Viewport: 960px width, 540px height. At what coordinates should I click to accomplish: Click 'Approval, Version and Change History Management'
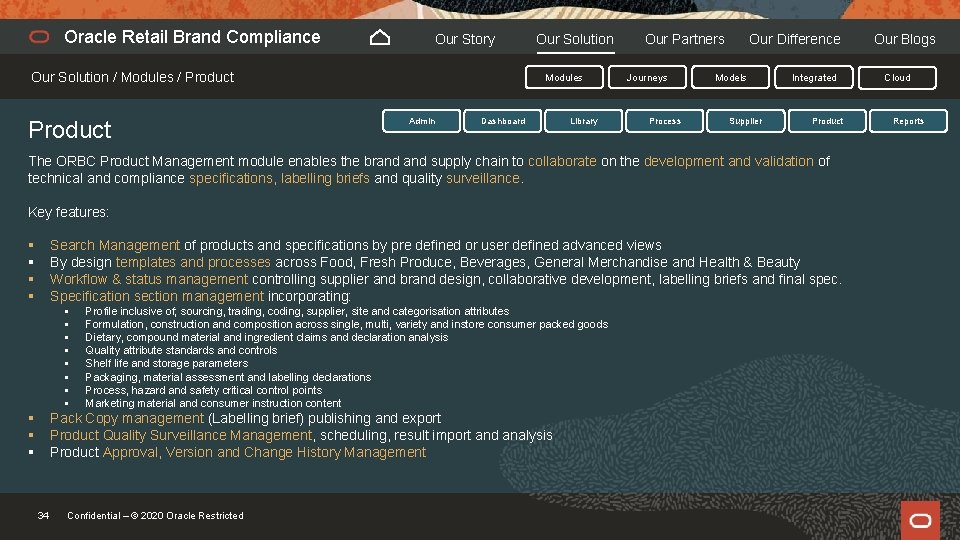click(x=264, y=452)
